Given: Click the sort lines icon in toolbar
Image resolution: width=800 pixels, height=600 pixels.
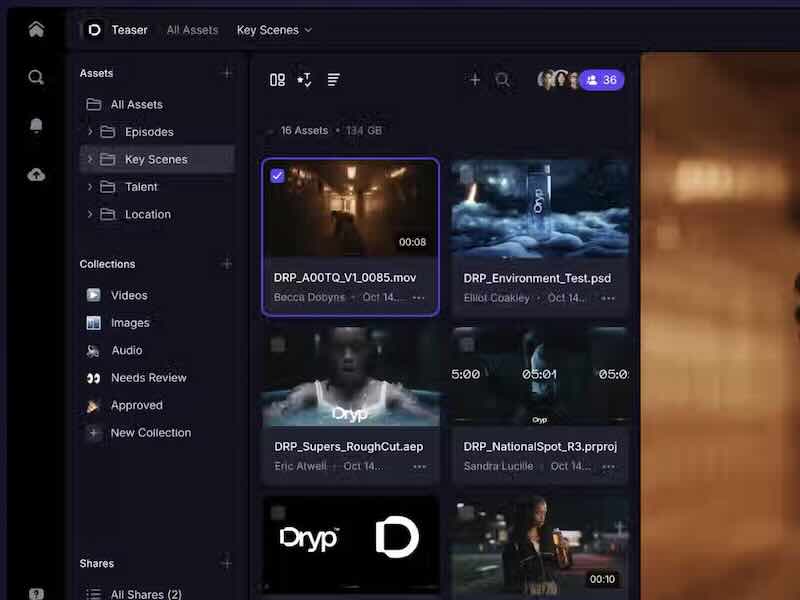Looking at the screenshot, I should [334, 80].
